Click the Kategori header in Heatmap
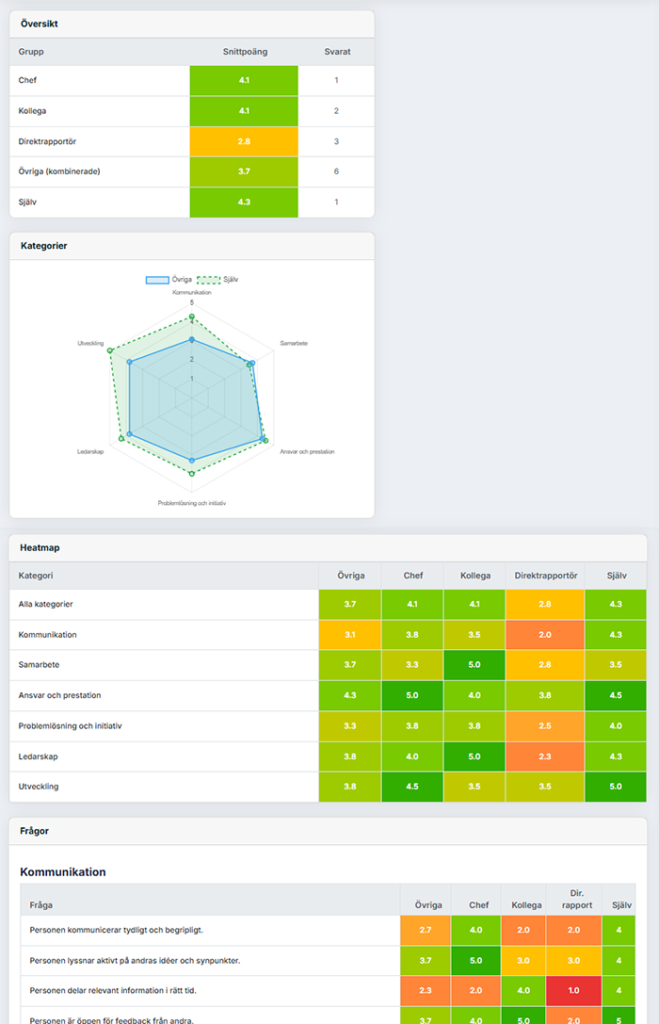The width and height of the screenshot is (659, 1024). 37,576
